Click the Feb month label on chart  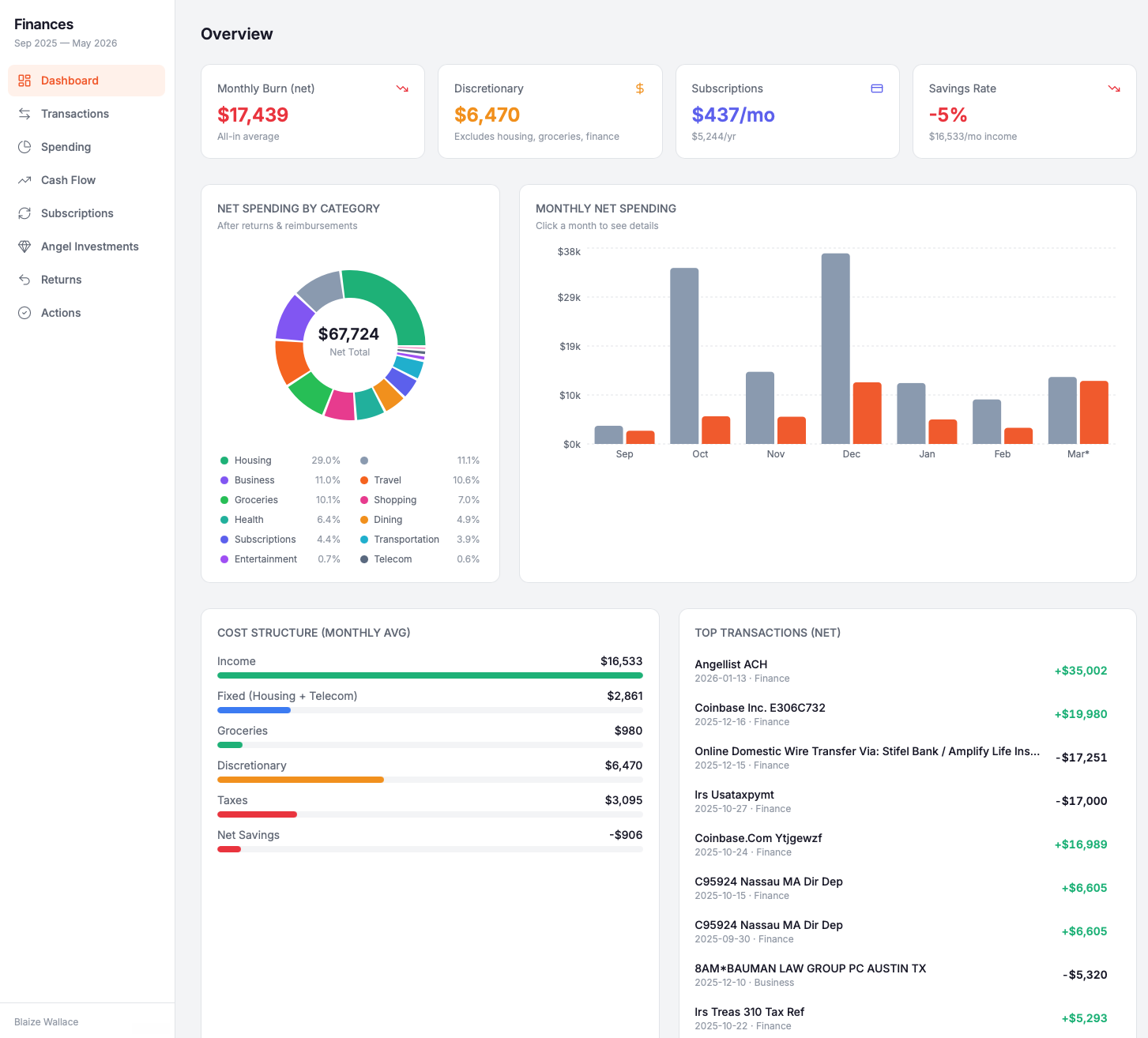pyautogui.click(x=1003, y=454)
